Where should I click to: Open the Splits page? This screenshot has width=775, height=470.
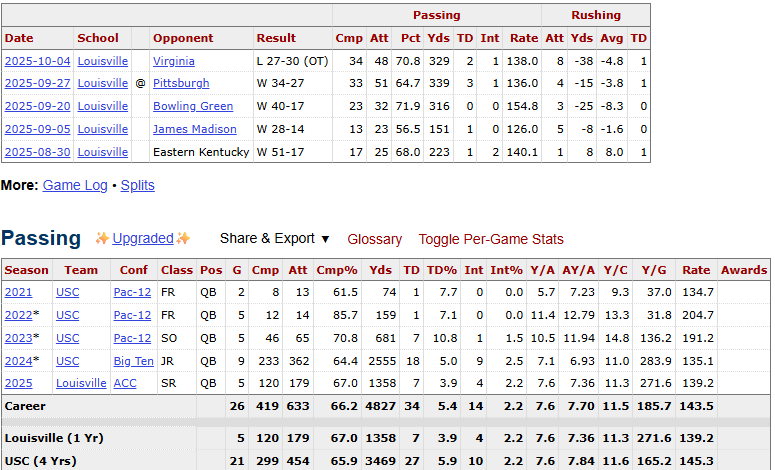pos(137,185)
